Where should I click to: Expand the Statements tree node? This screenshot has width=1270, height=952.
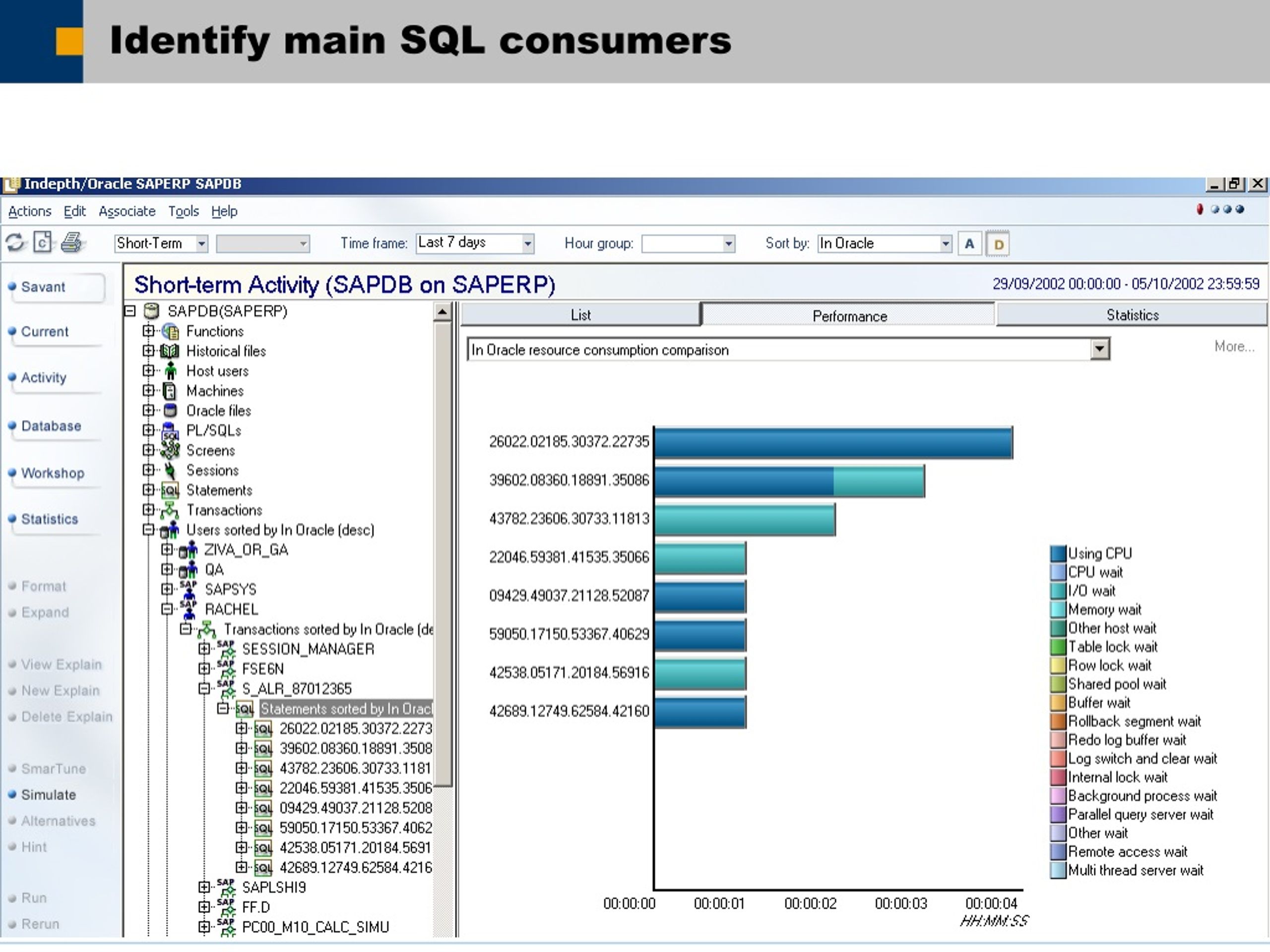click(149, 490)
